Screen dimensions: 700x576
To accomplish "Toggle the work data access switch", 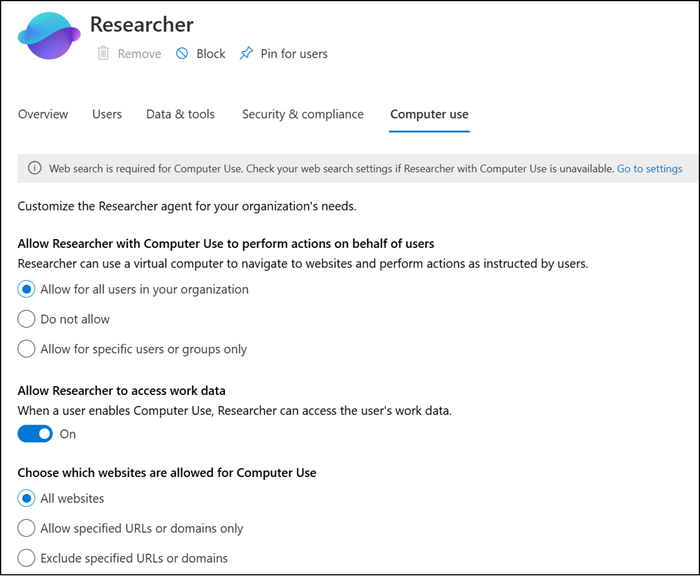I will click(35, 434).
